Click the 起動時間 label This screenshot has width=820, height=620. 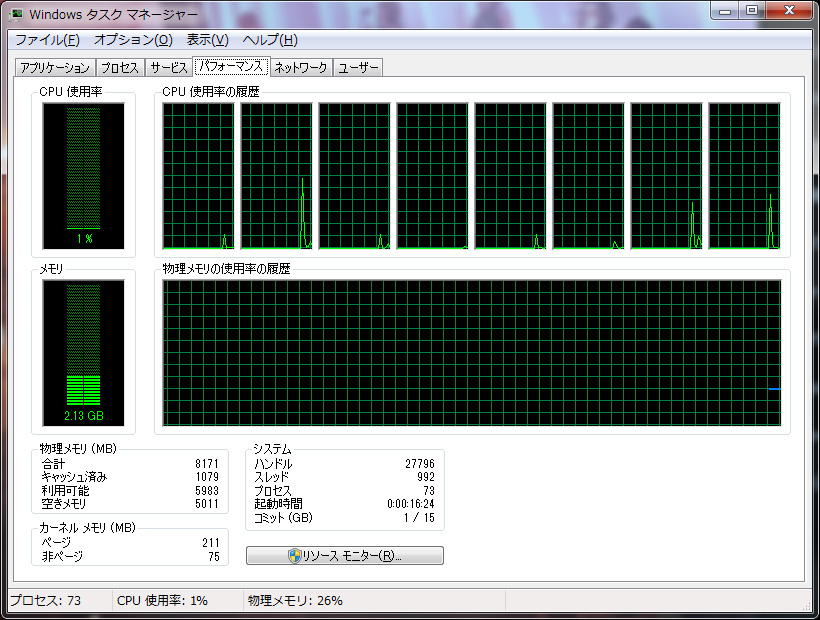278,504
